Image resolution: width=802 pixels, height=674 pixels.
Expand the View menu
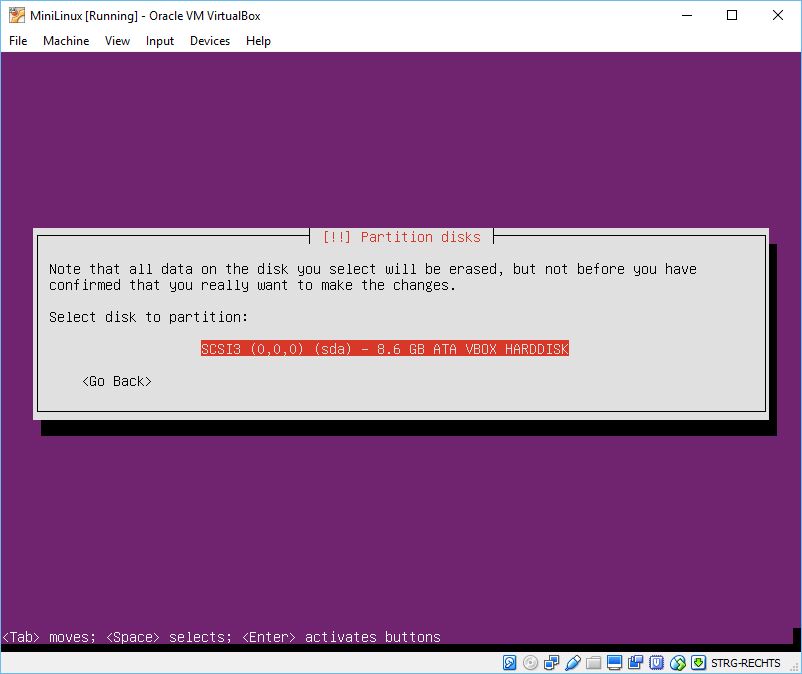pyautogui.click(x=118, y=41)
